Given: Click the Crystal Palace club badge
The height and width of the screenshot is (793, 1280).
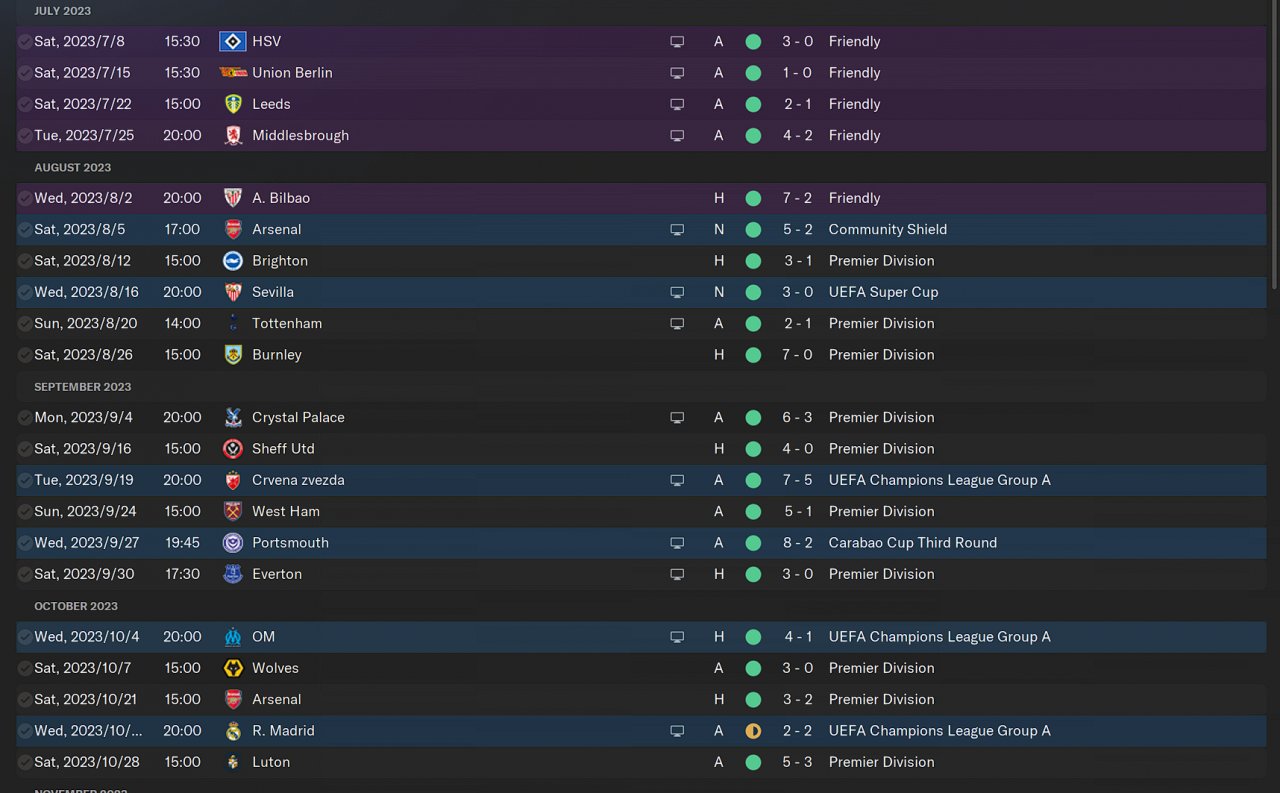Looking at the screenshot, I should [x=233, y=418].
